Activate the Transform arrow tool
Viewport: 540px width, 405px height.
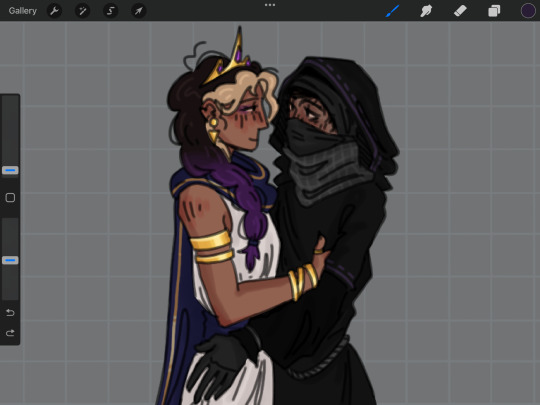(139, 11)
